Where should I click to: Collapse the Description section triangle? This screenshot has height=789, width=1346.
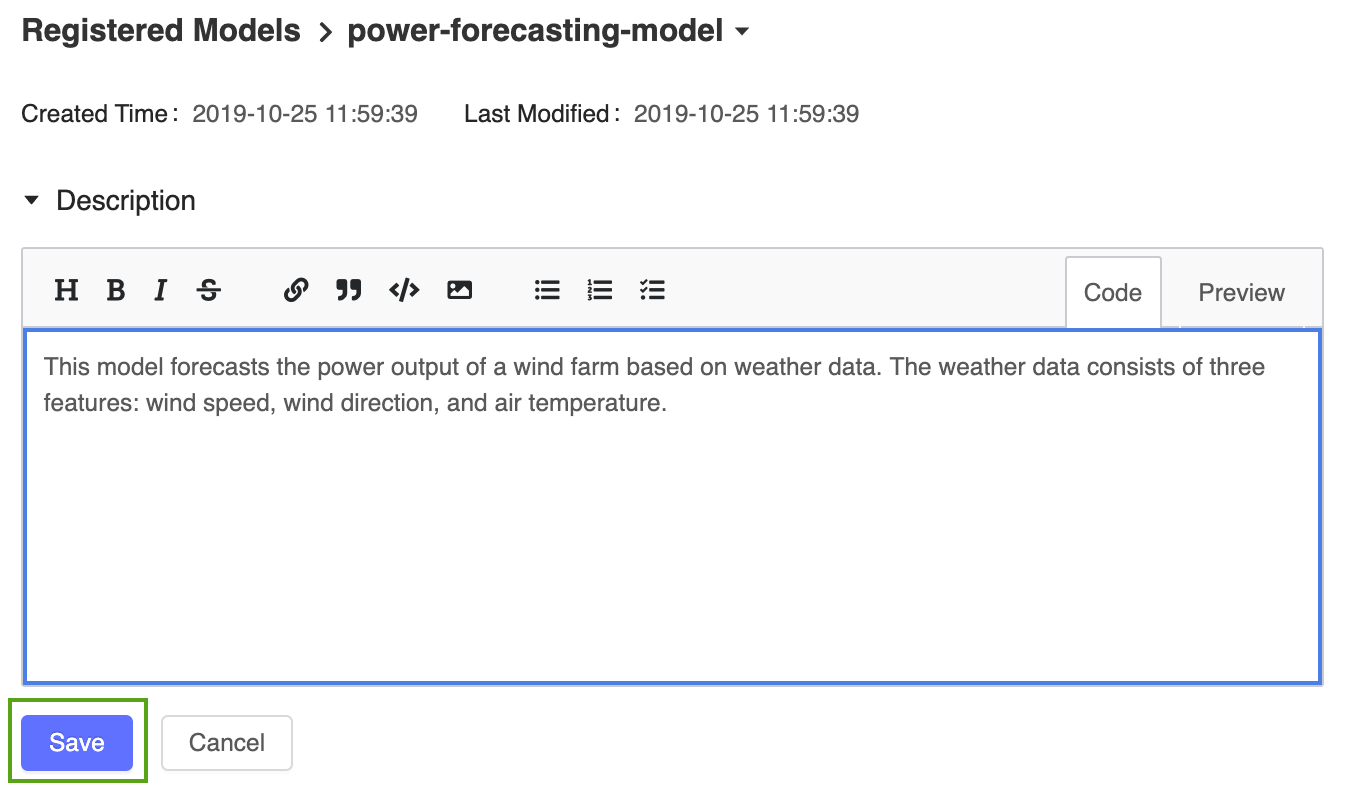point(32,201)
